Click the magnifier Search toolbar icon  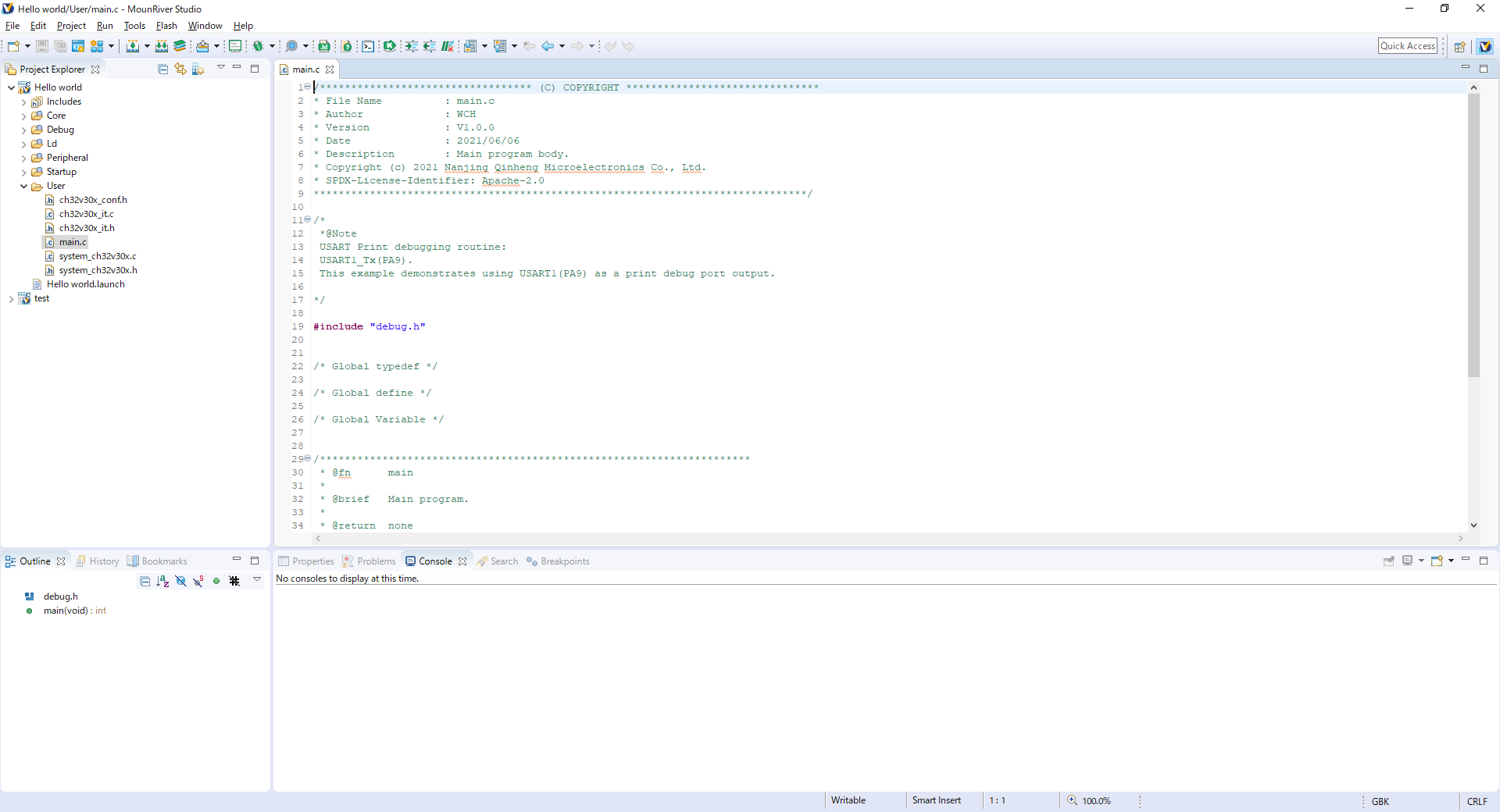click(291, 46)
